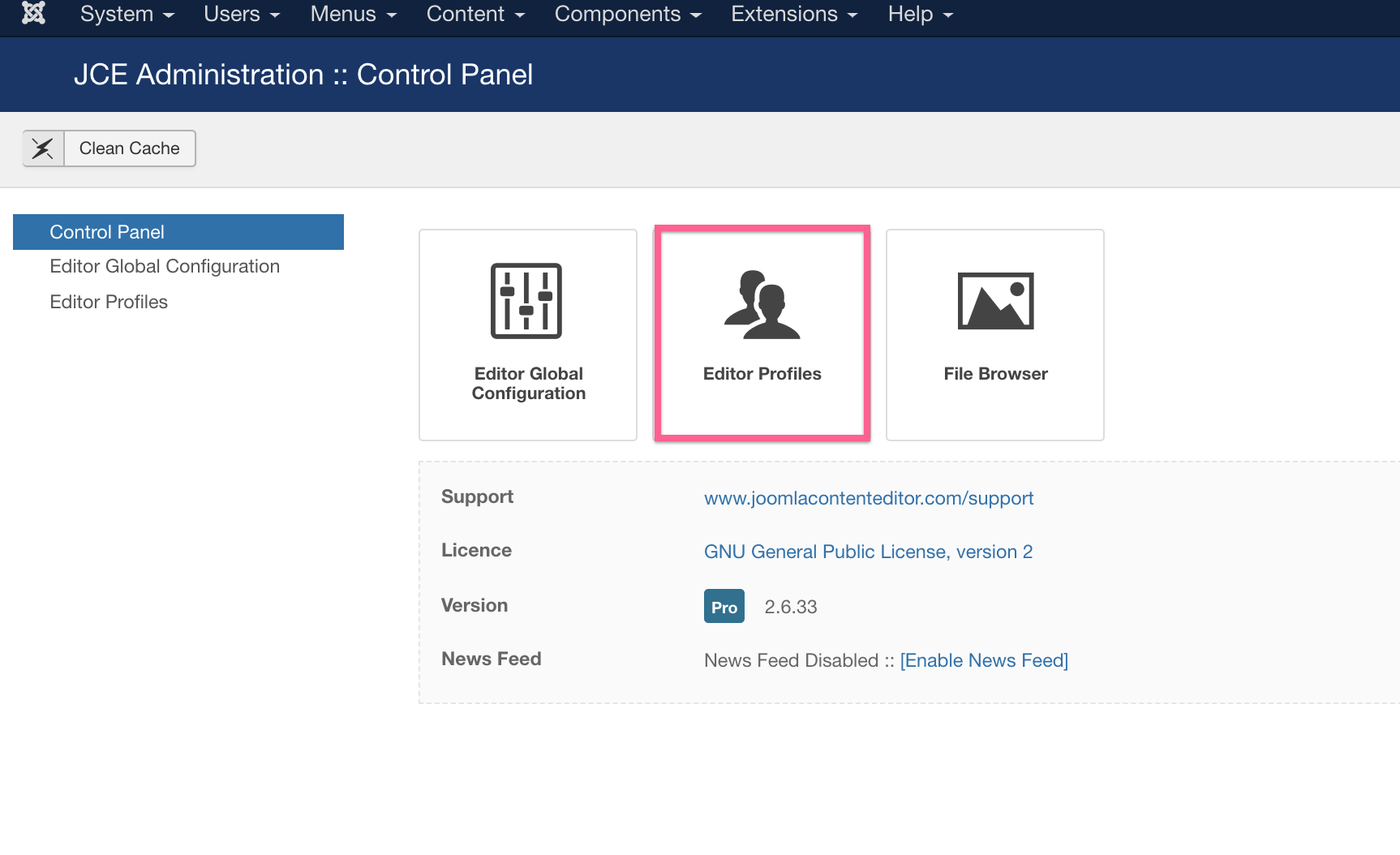The height and width of the screenshot is (855, 1400).
Task: Open the joomlacontenteditor.com support link
Action: click(869, 498)
